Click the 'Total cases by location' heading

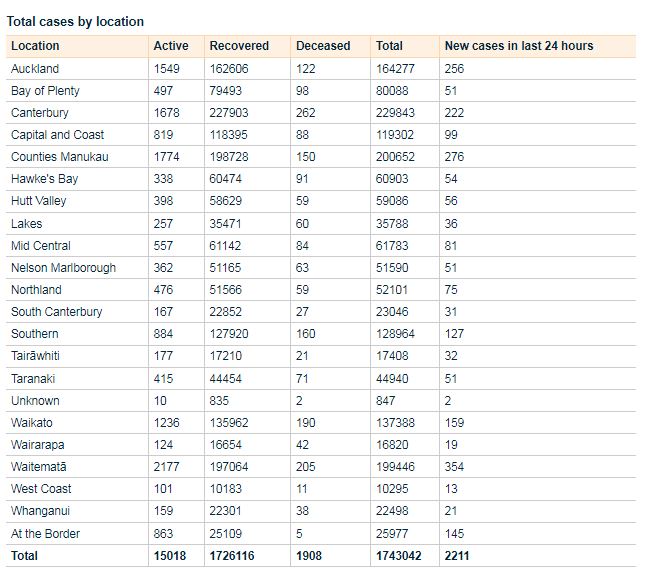coord(75,21)
